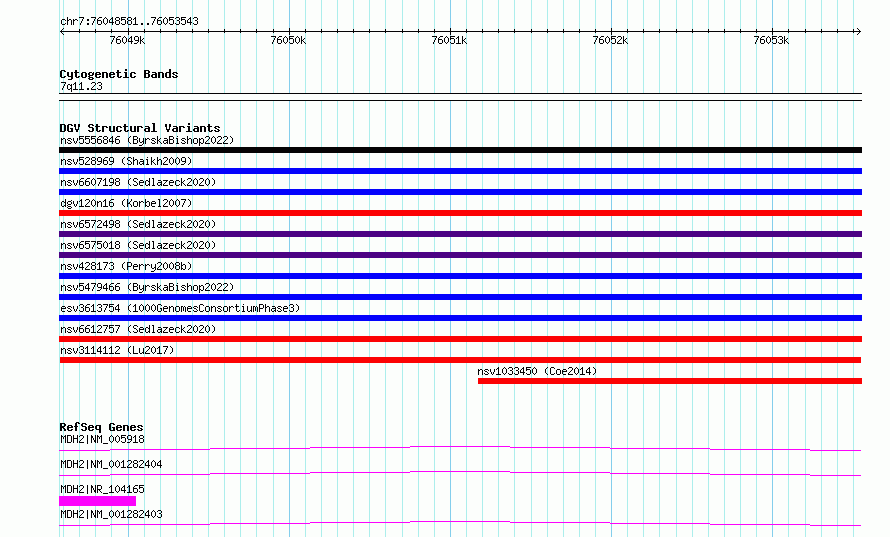Screen dimensions: 890x537
Task: Open the dgv120n16 (Korbel2007) label
Action: (x=126, y=203)
